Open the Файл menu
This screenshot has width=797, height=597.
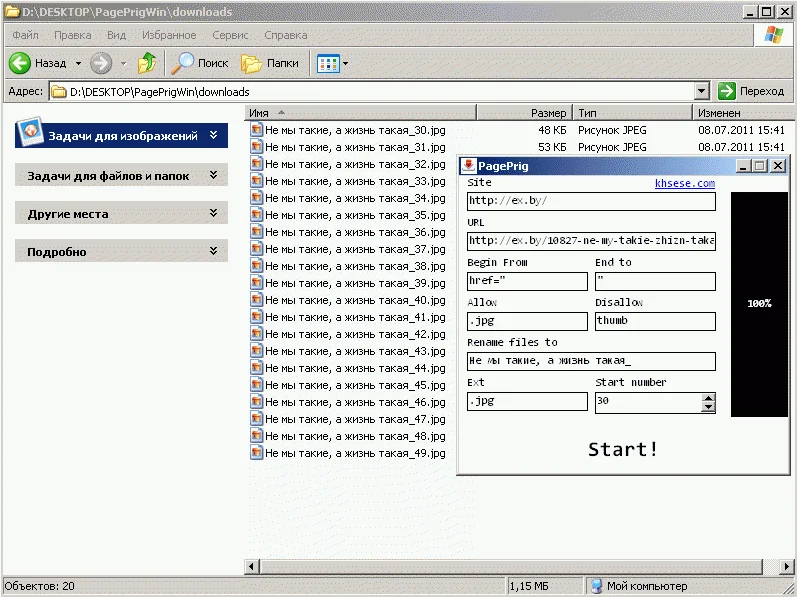pyautogui.click(x=25, y=35)
